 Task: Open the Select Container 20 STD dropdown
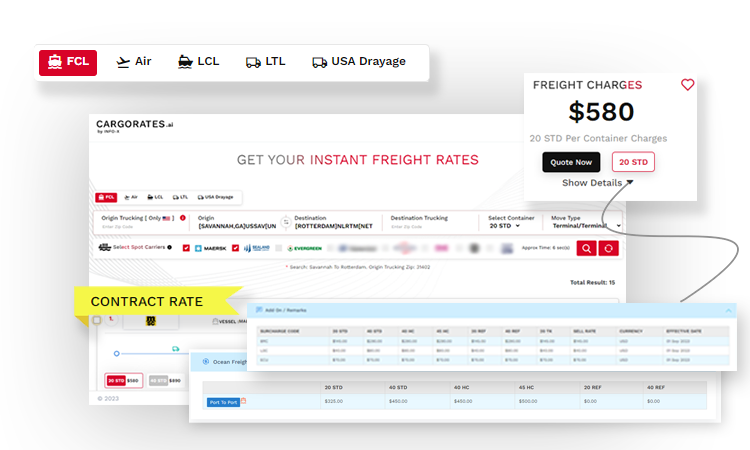tap(505, 226)
